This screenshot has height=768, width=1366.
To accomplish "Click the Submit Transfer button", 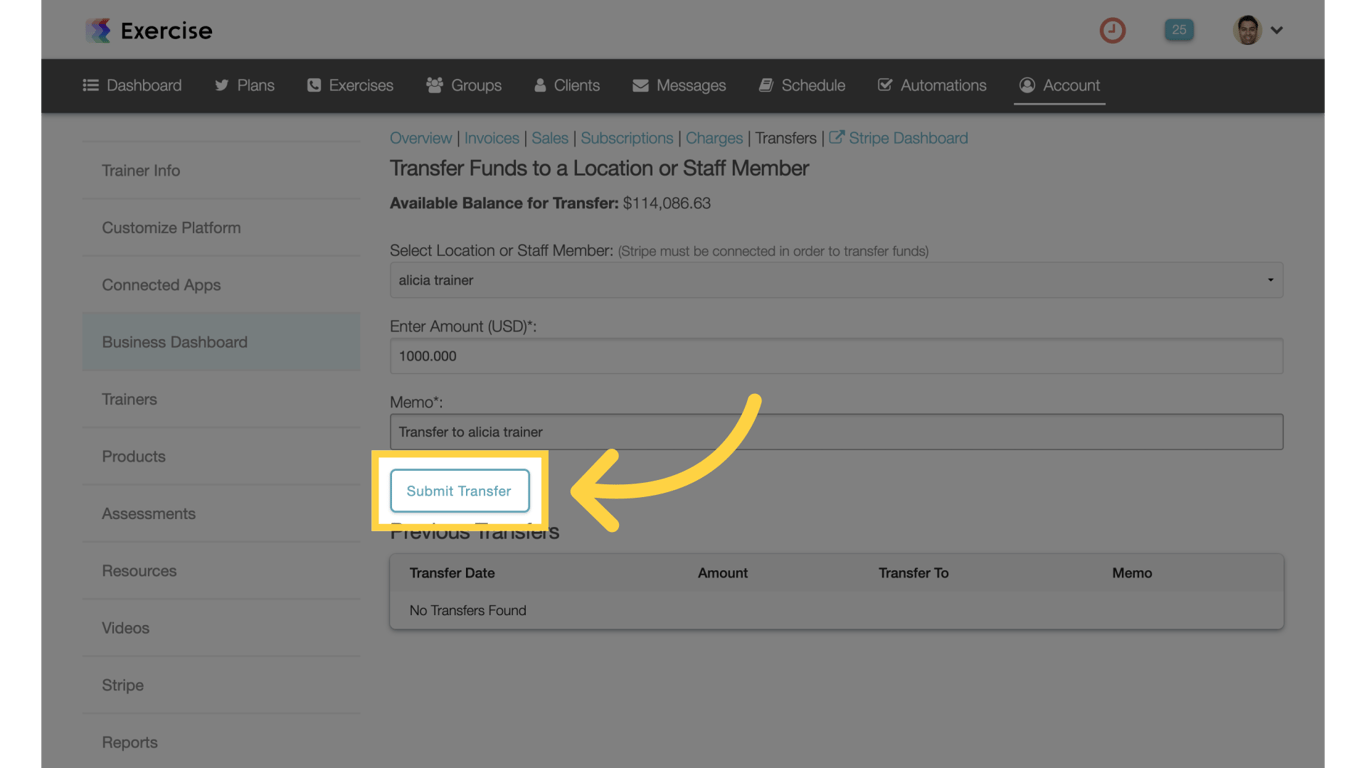I will click(458, 491).
